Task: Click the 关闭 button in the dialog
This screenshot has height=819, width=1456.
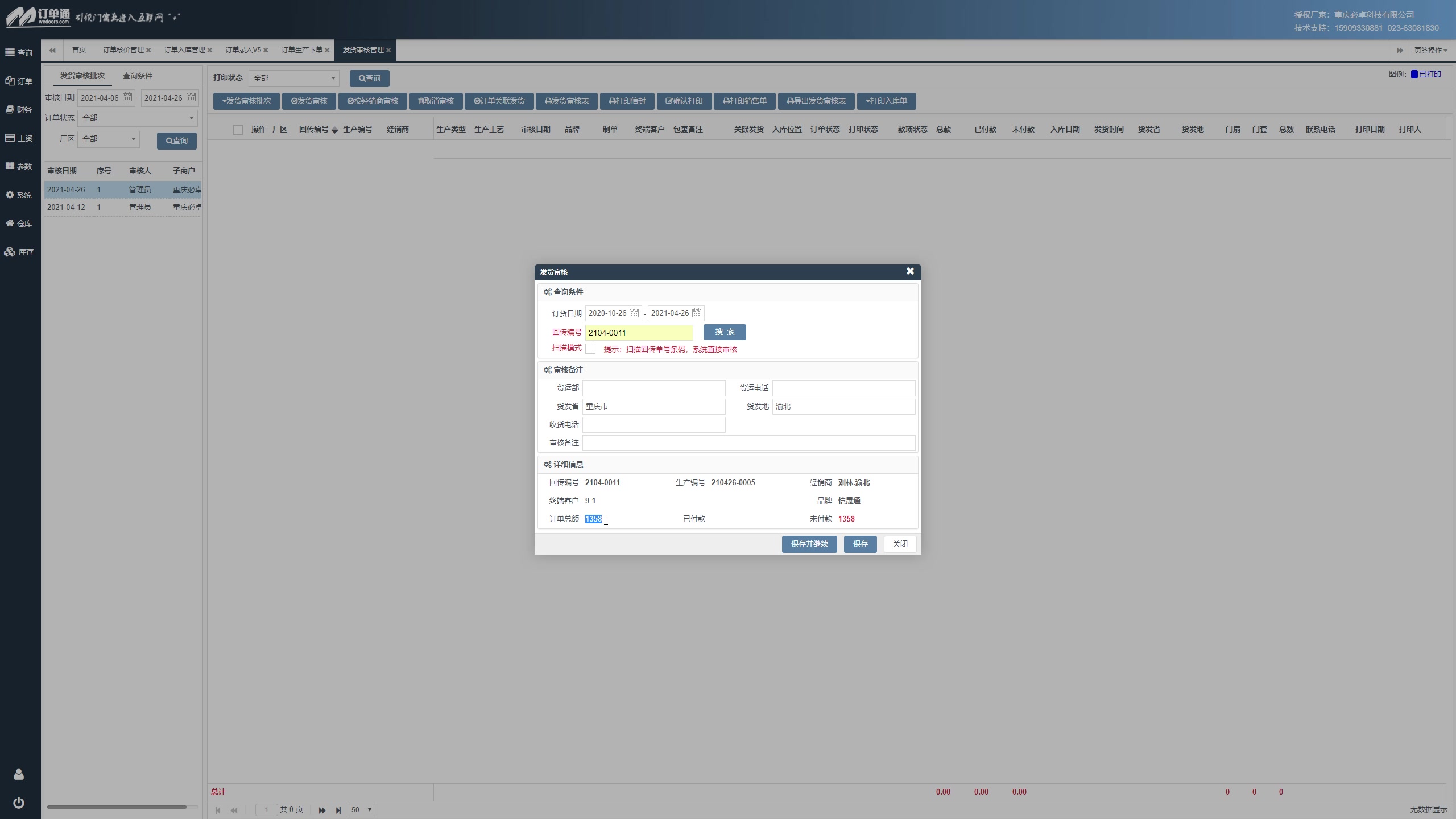Action: pyautogui.click(x=900, y=544)
